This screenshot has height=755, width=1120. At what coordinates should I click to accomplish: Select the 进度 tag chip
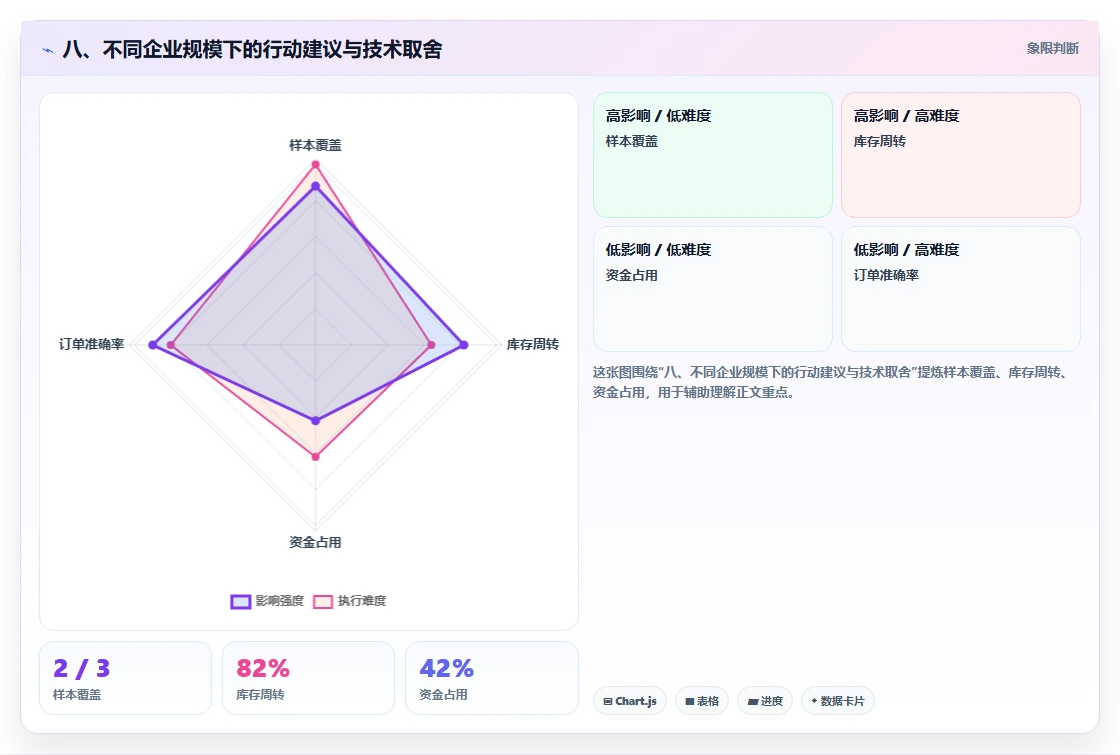pos(765,701)
